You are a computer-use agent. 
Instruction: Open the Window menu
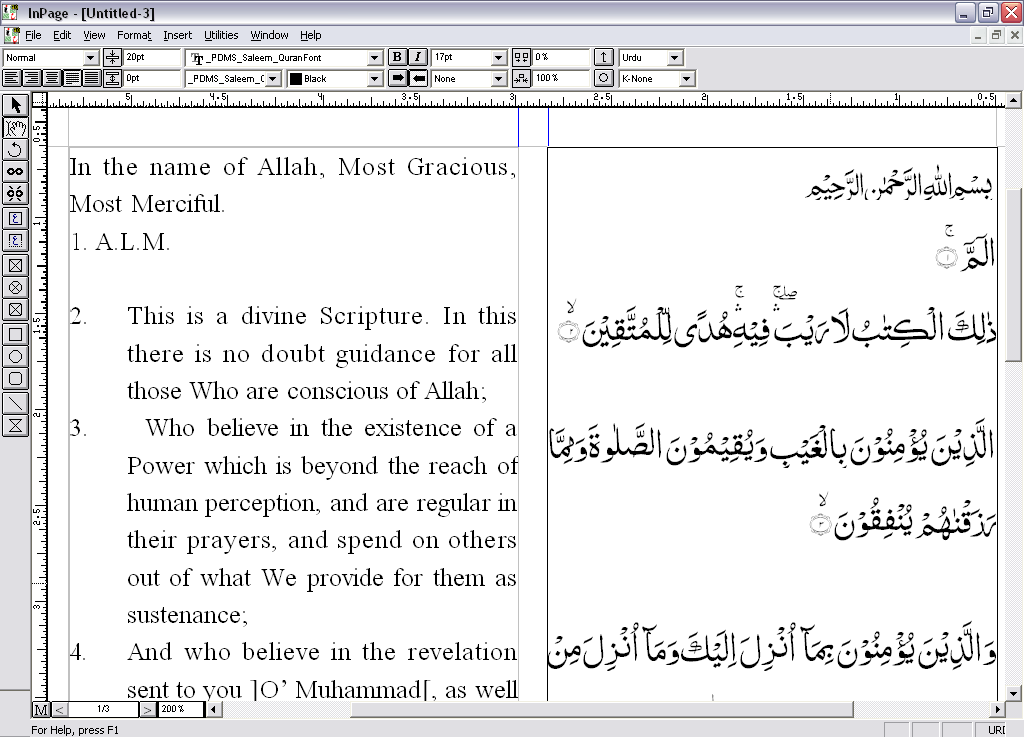click(269, 35)
